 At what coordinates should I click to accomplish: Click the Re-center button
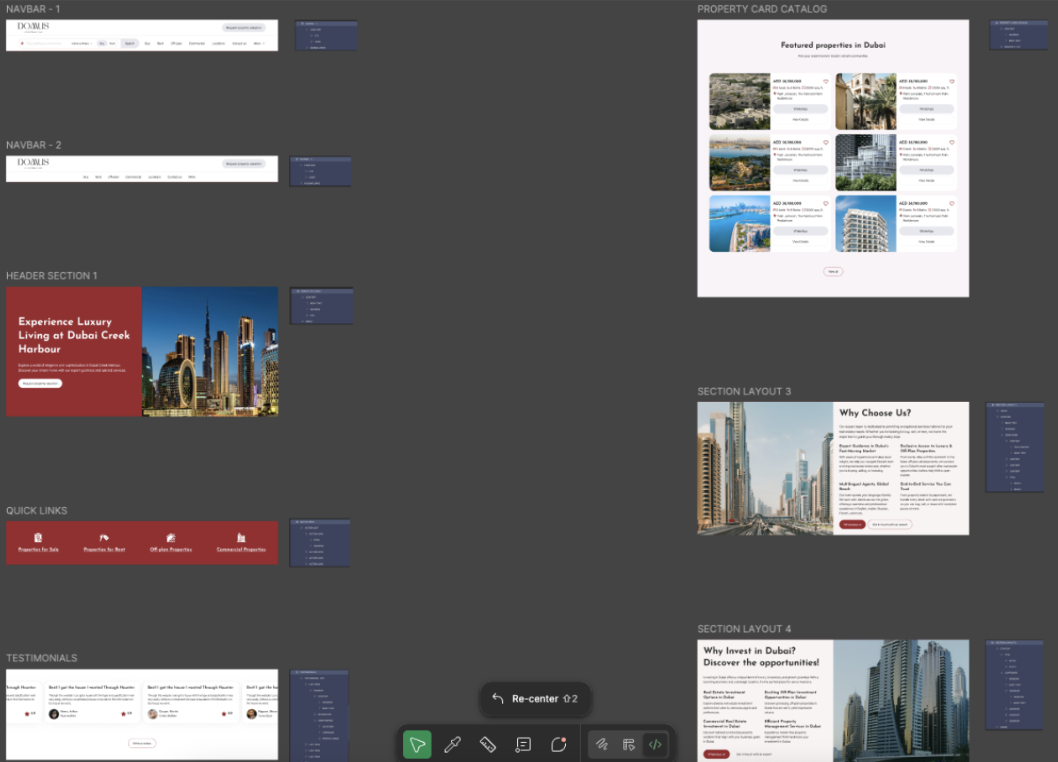[534, 699]
